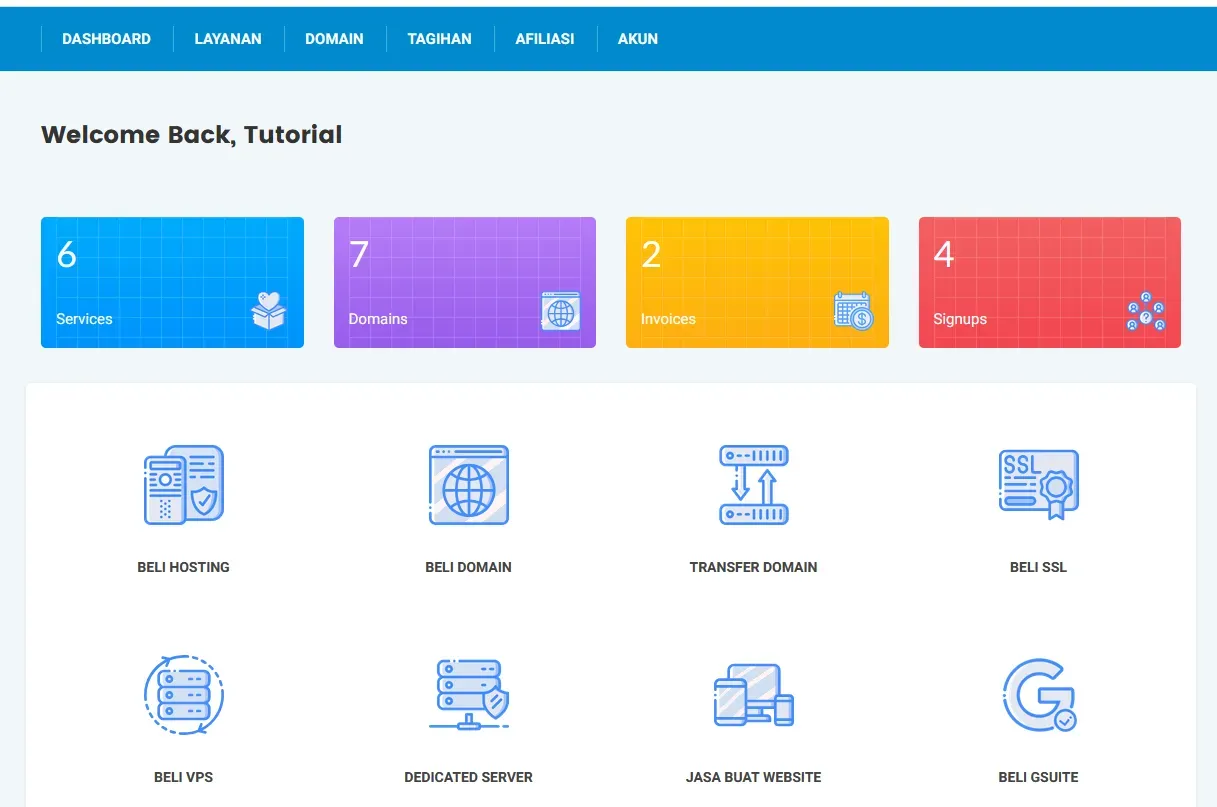Click the Beli GSuite G icon
Screen dimensions: 1217x807
(x=1039, y=695)
